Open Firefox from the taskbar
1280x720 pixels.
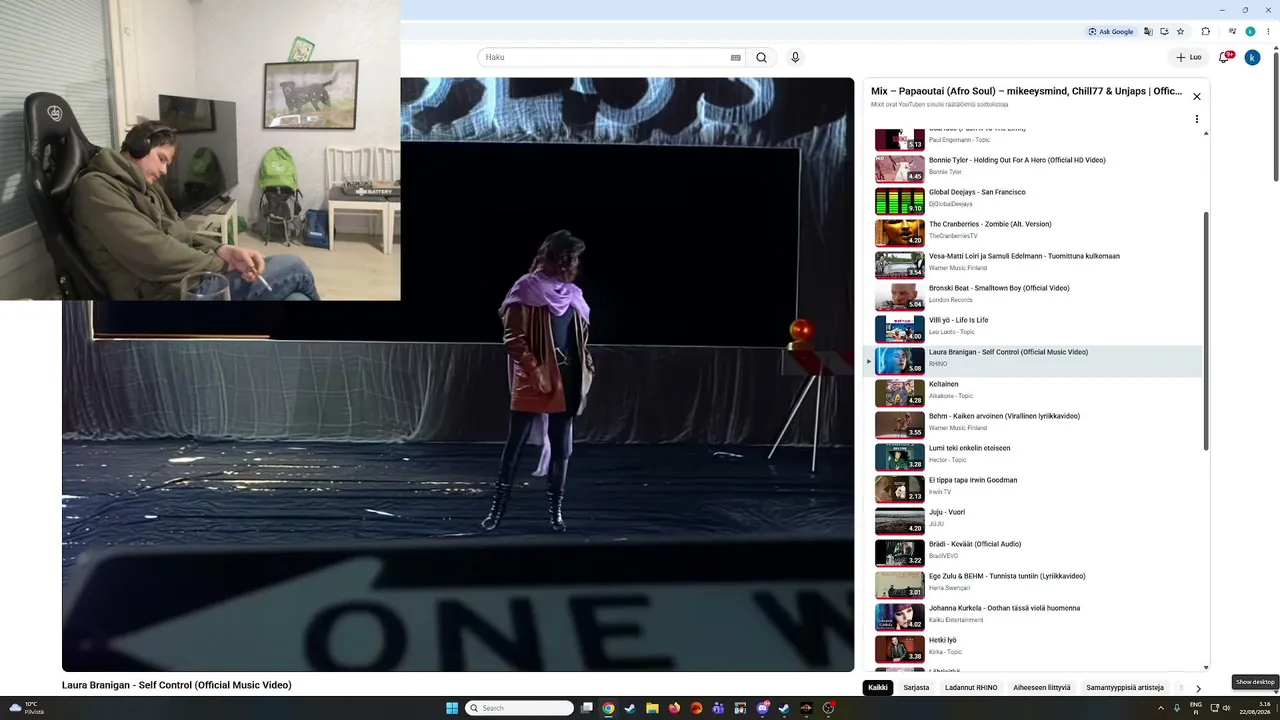tap(674, 708)
